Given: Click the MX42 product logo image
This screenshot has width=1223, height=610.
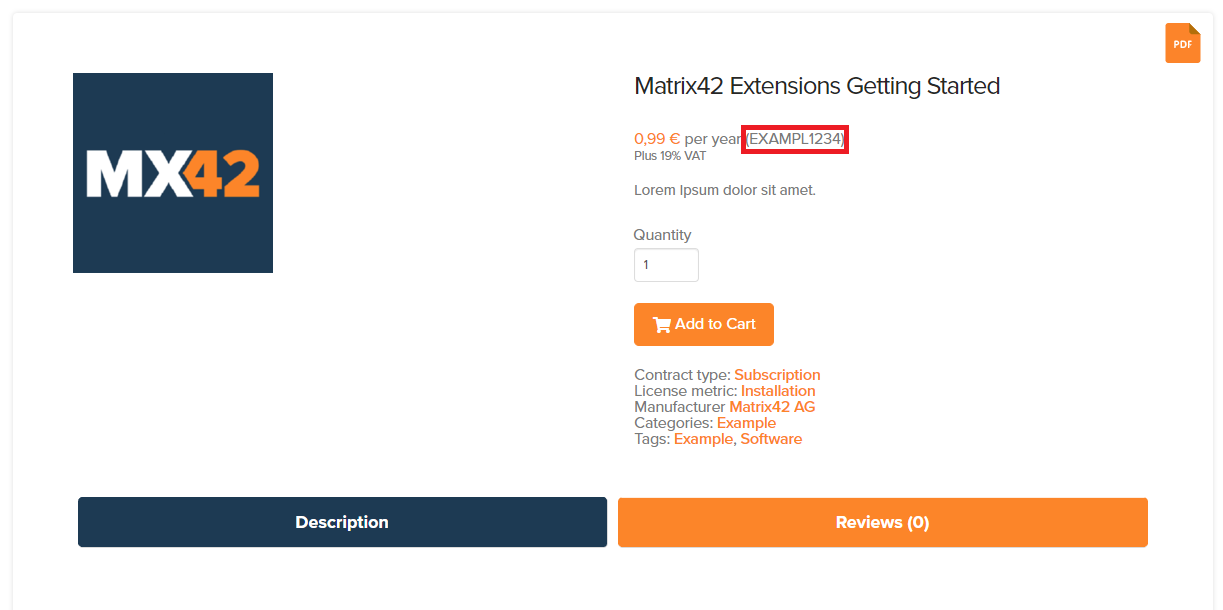Looking at the screenshot, I should (172, 172).
